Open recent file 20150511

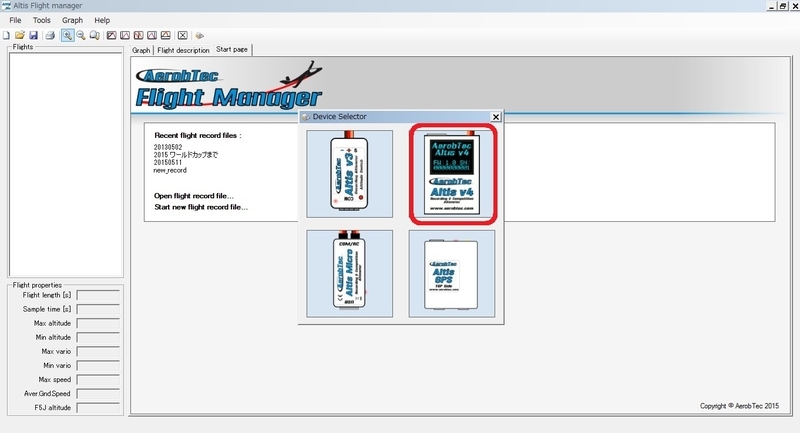tap(168, 162)
